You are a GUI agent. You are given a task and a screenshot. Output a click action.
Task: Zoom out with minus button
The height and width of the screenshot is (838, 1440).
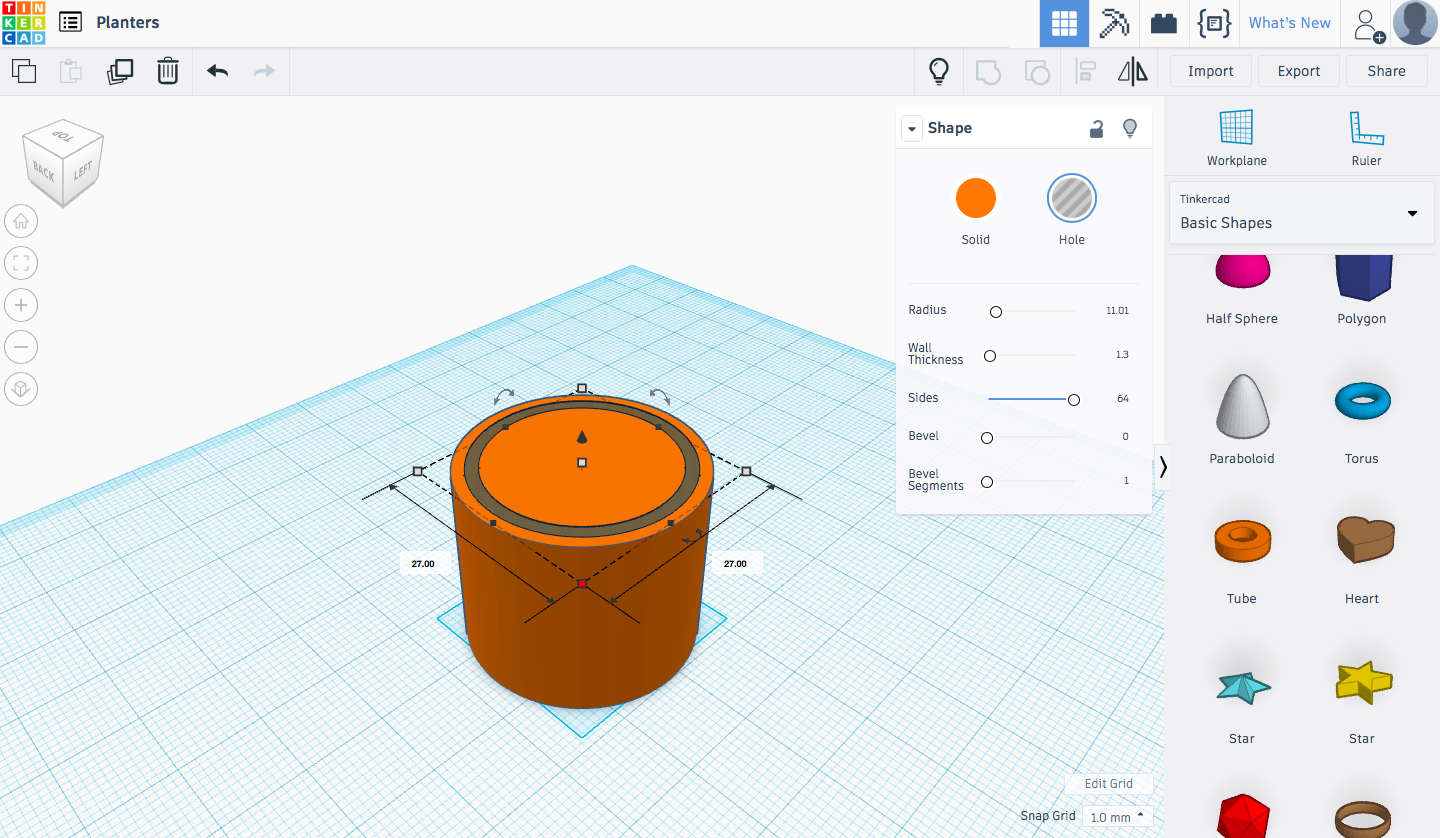coord(21,347)
